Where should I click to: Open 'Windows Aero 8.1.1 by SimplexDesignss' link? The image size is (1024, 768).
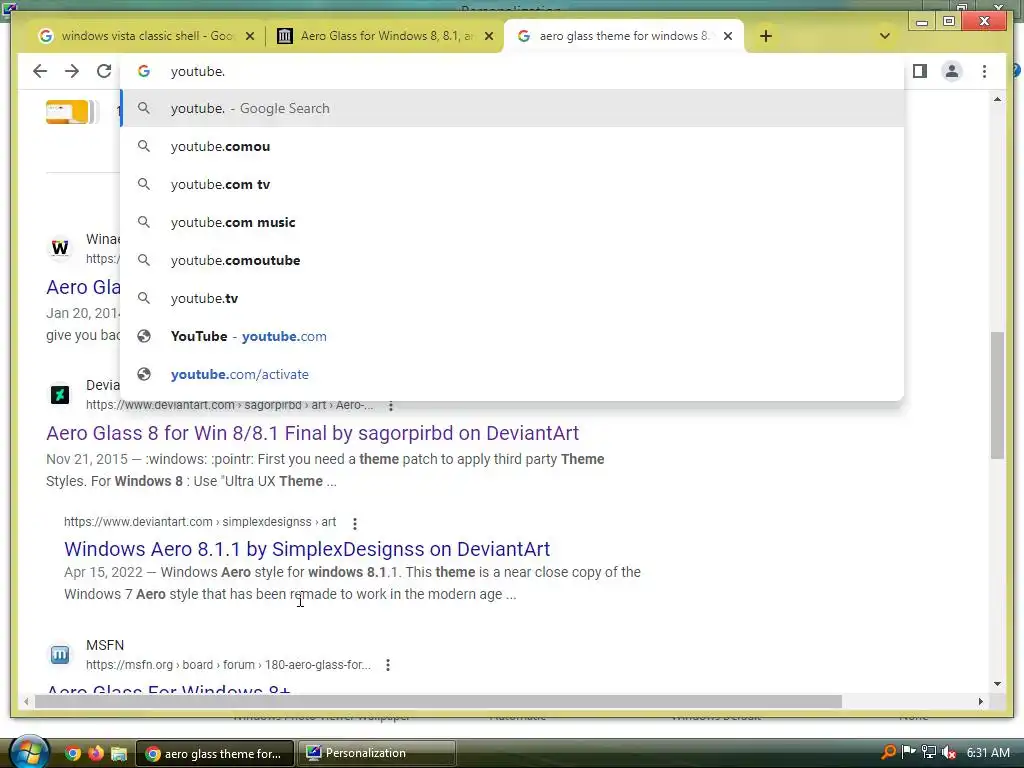pyautogui.click(x=307, y=549)
